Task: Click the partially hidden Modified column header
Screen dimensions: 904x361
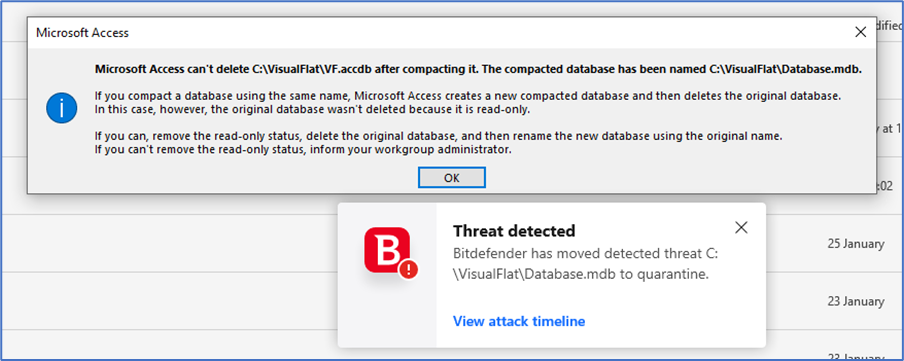Action: pos(888,26)
